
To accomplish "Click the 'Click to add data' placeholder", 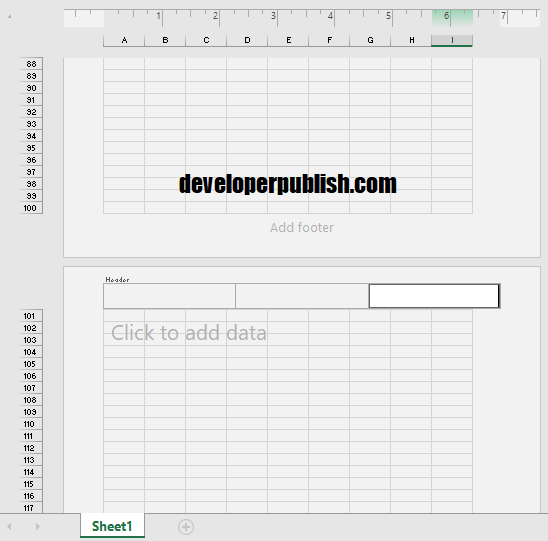I will 189,332.
